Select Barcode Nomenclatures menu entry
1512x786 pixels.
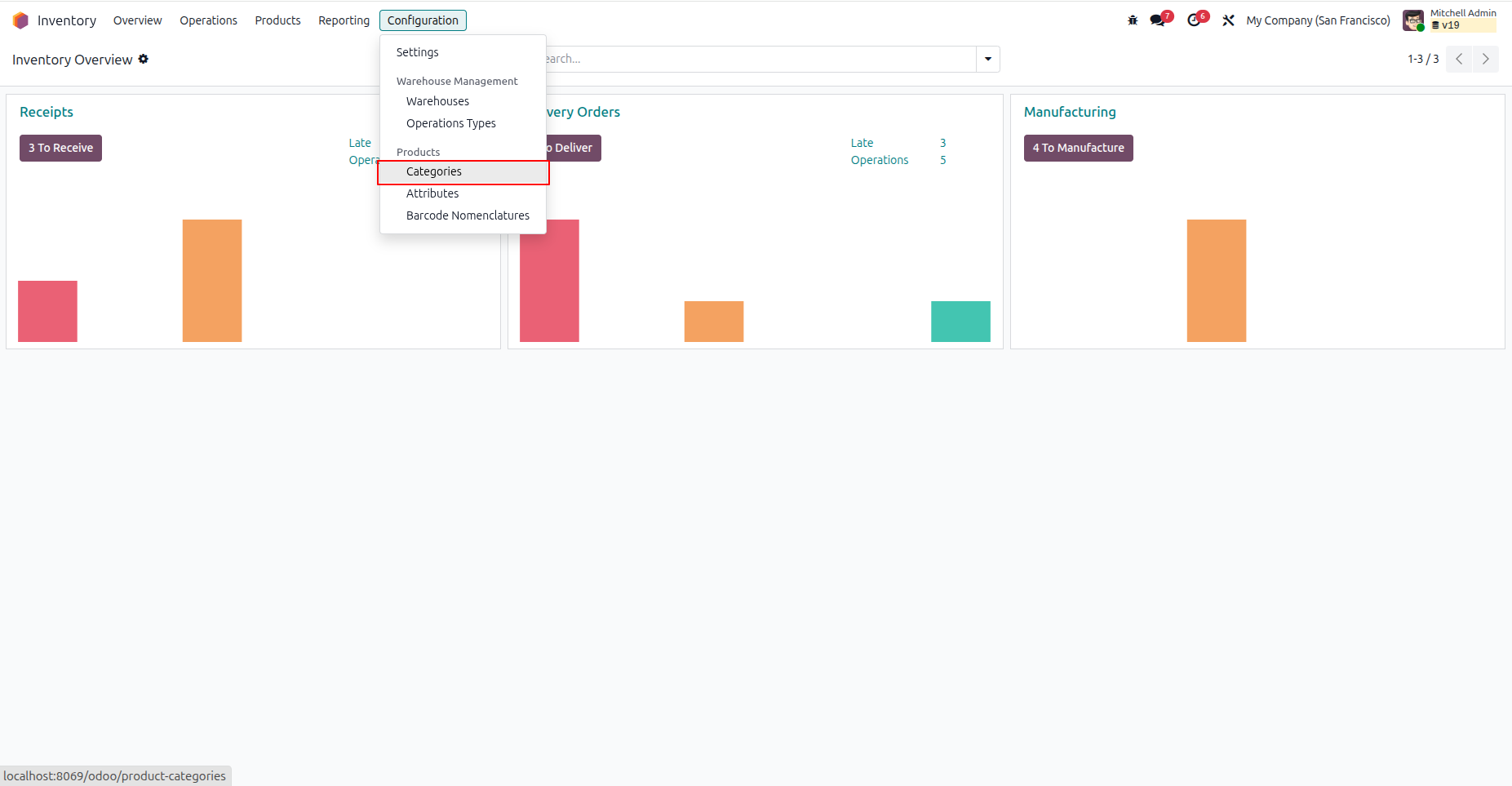tap(463, 215)
